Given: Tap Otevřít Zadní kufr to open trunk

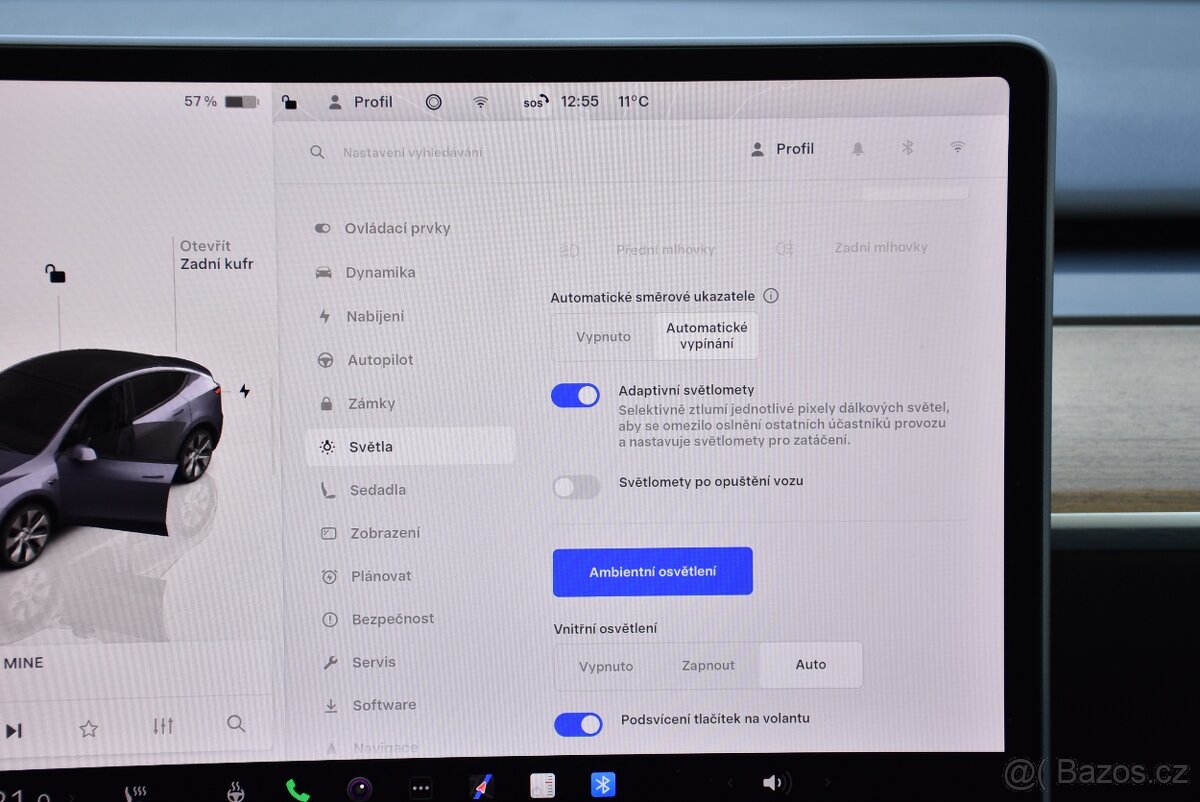Looking at the screenshot, I should coord(218,255).
